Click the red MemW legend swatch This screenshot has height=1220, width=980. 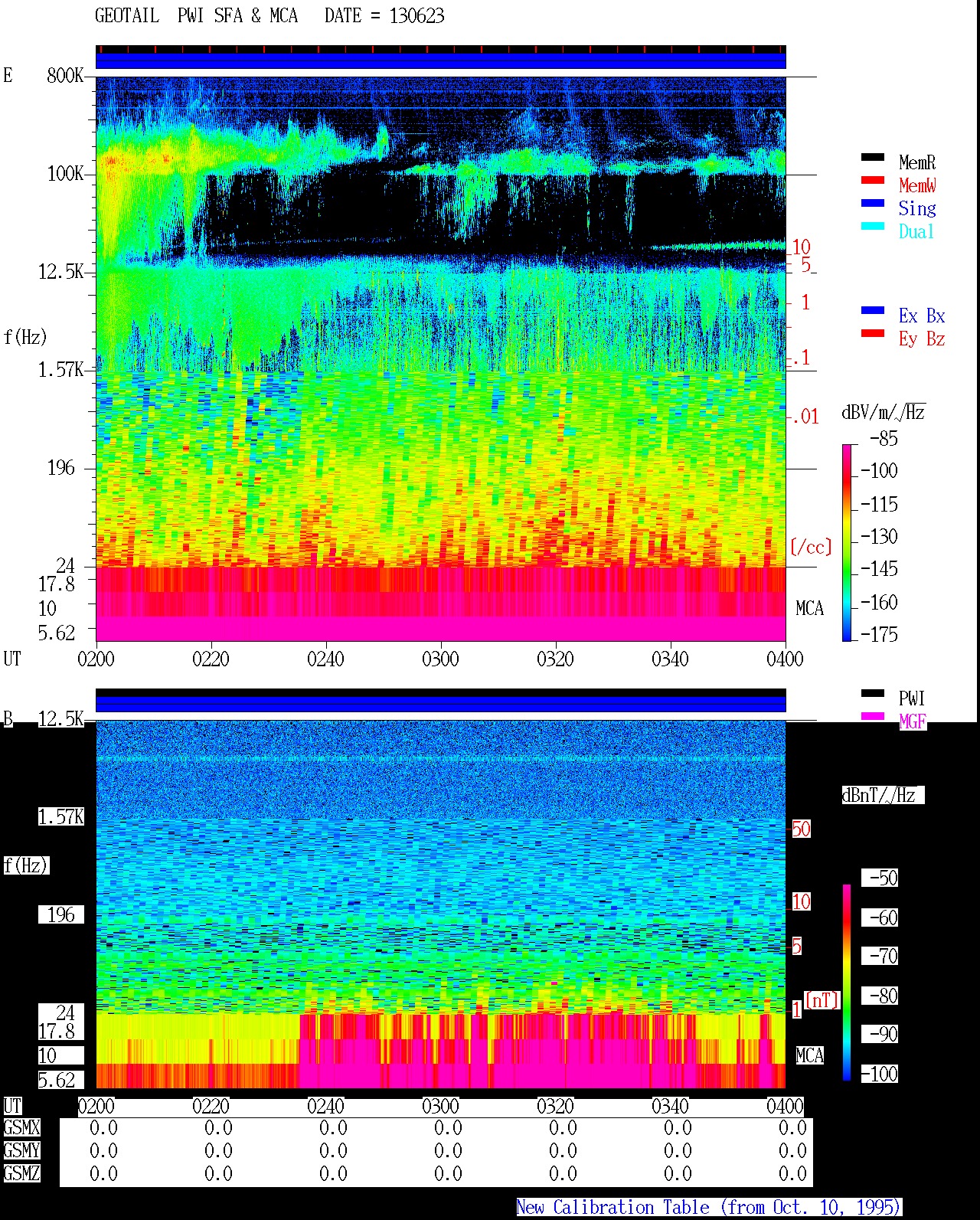point(873,180)
